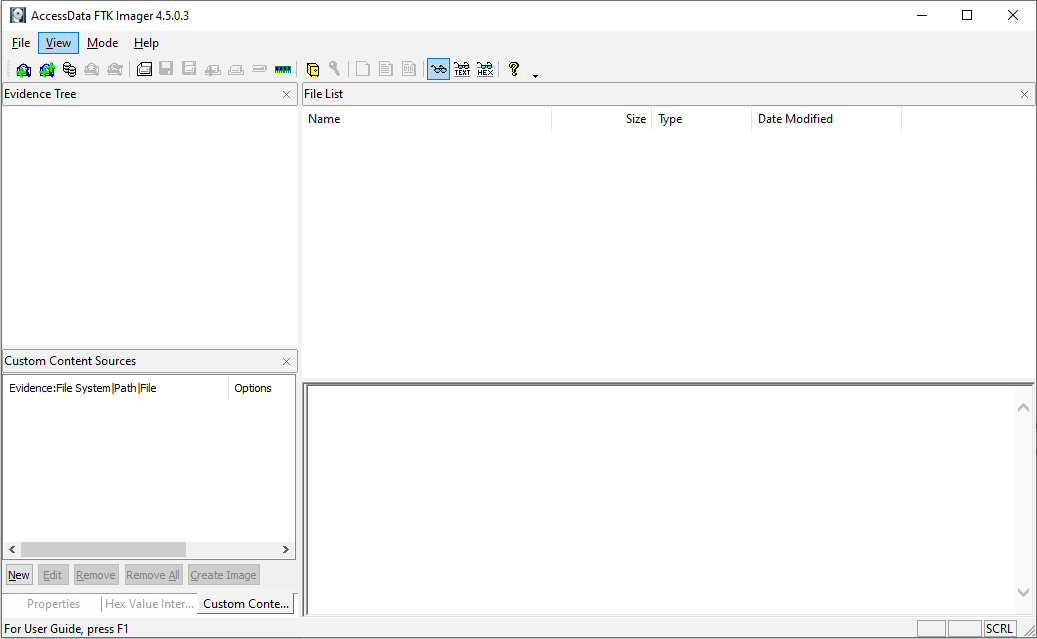Click the Export Files blank page icon
The image size is (1037, 639).
(362, 69)
